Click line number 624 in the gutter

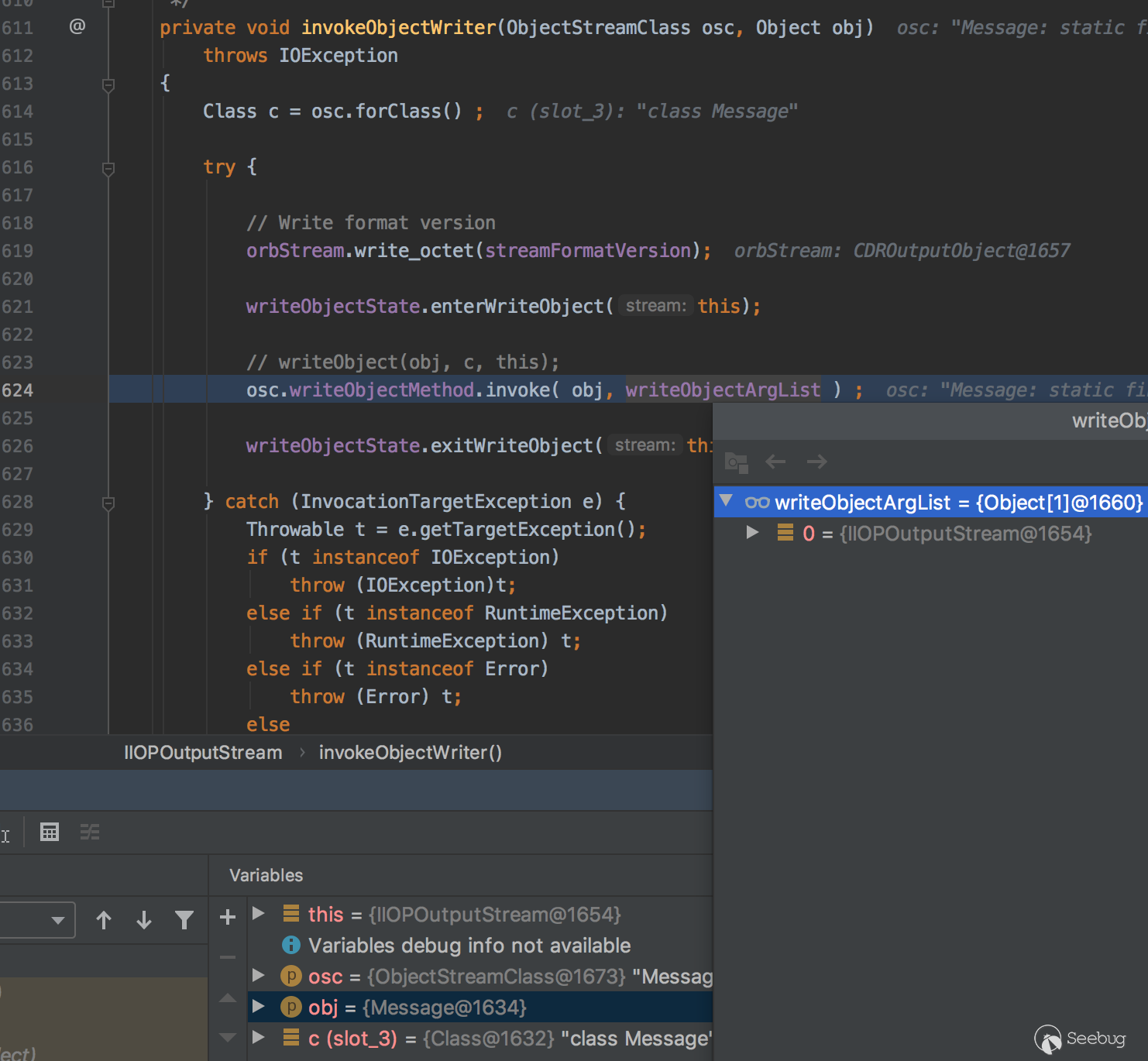click(x=18, y=390)
